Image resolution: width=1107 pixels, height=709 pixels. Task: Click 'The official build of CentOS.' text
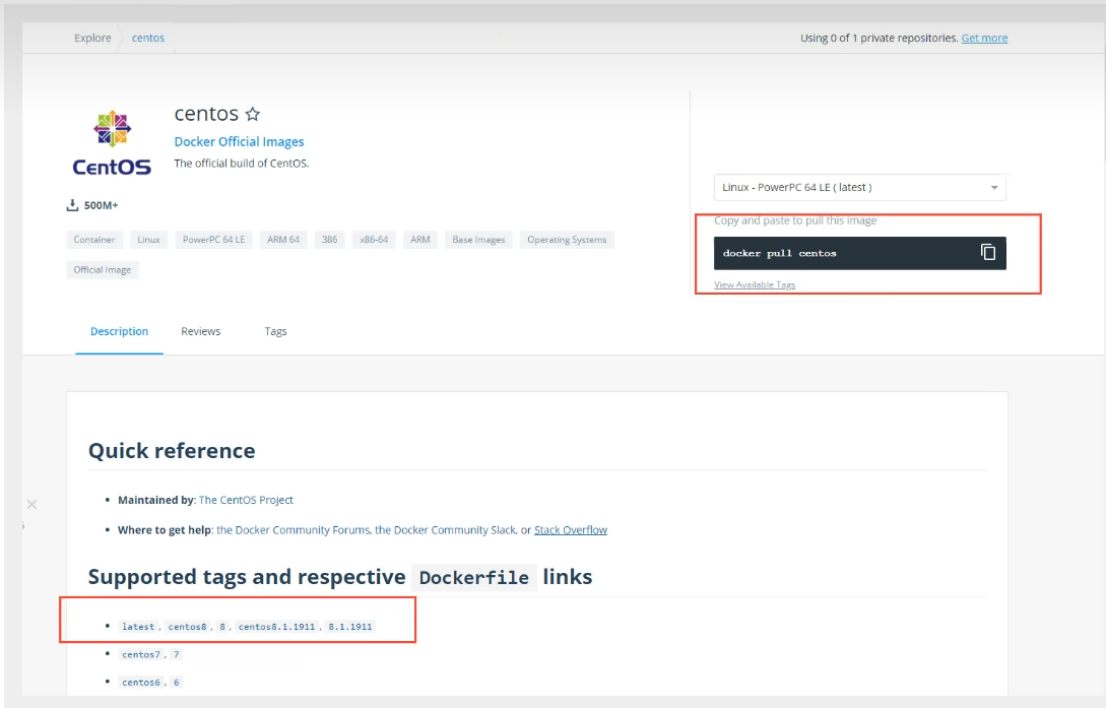241,163
